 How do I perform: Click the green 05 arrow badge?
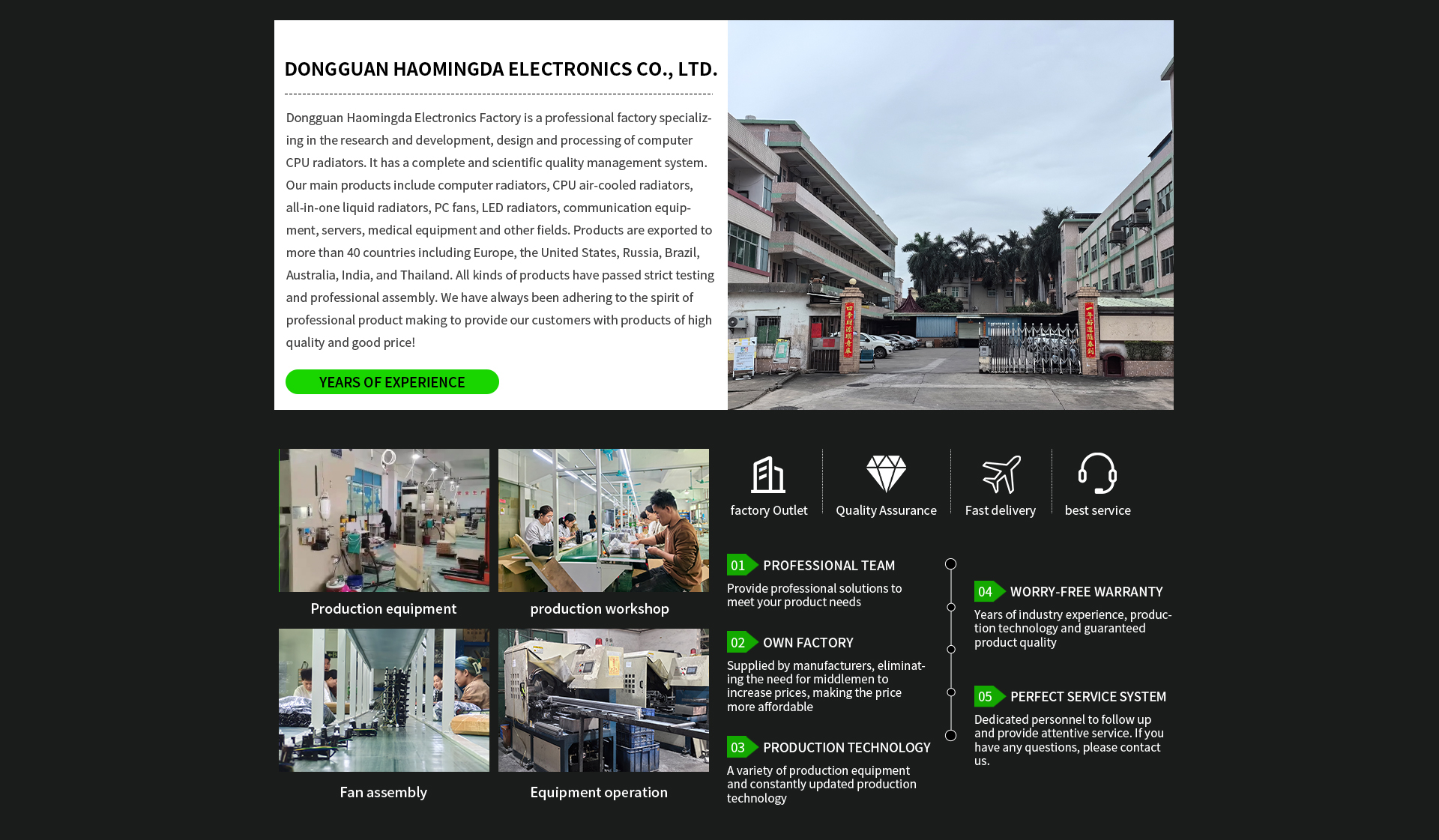pos(989,696)
